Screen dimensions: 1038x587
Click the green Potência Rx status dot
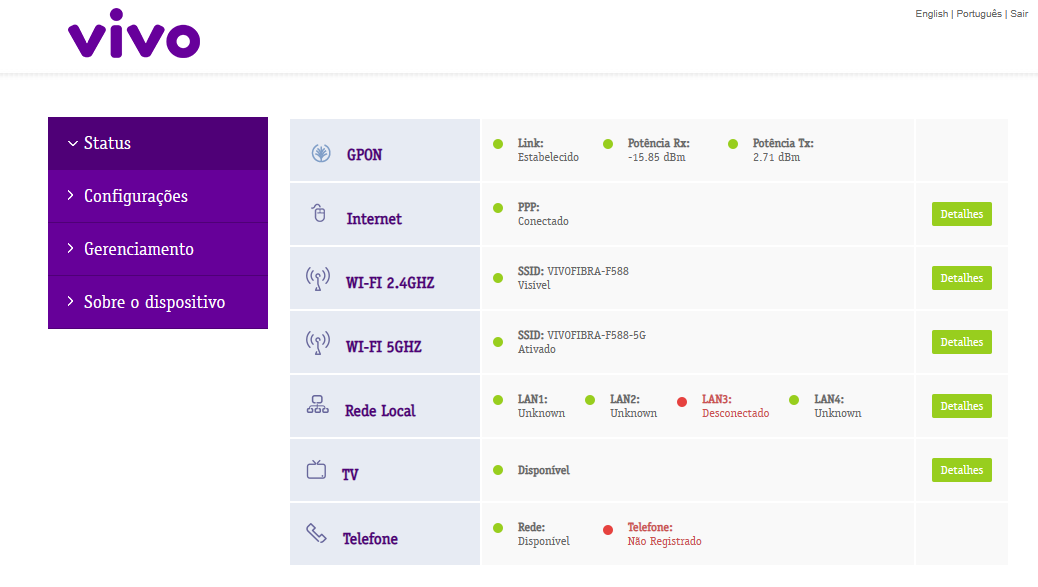(x=608, y=144)
